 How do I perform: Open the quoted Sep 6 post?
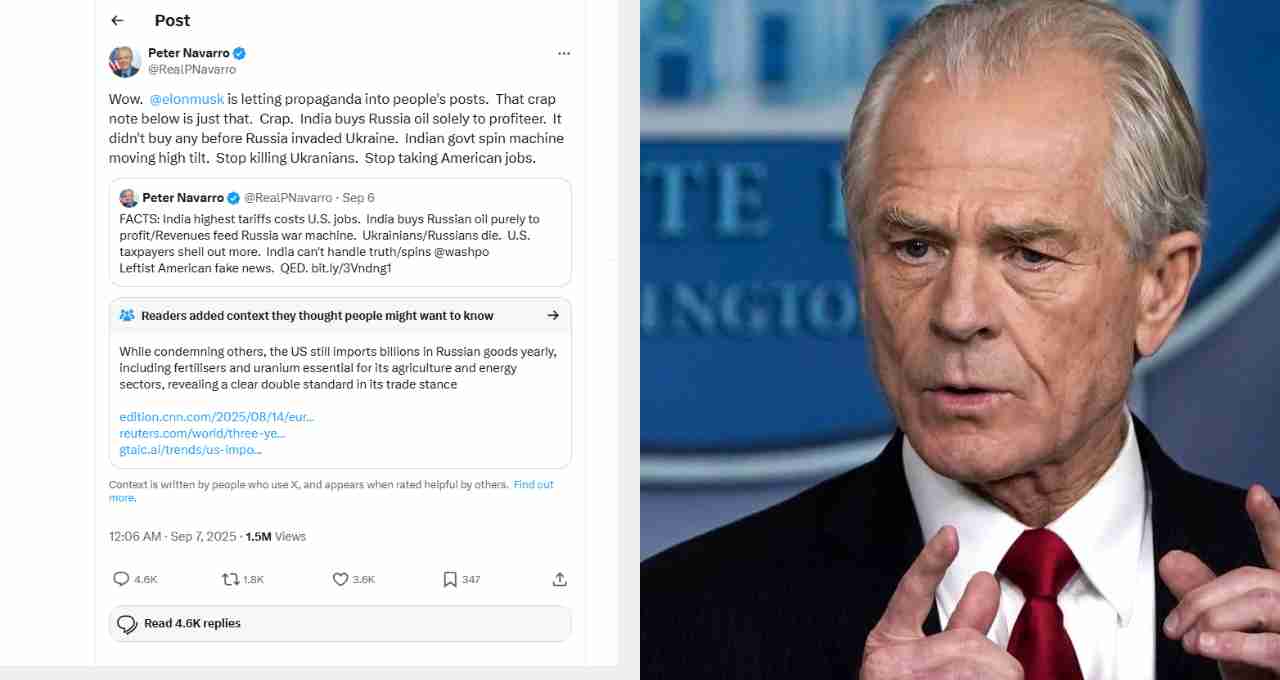(x=340, y=232)
